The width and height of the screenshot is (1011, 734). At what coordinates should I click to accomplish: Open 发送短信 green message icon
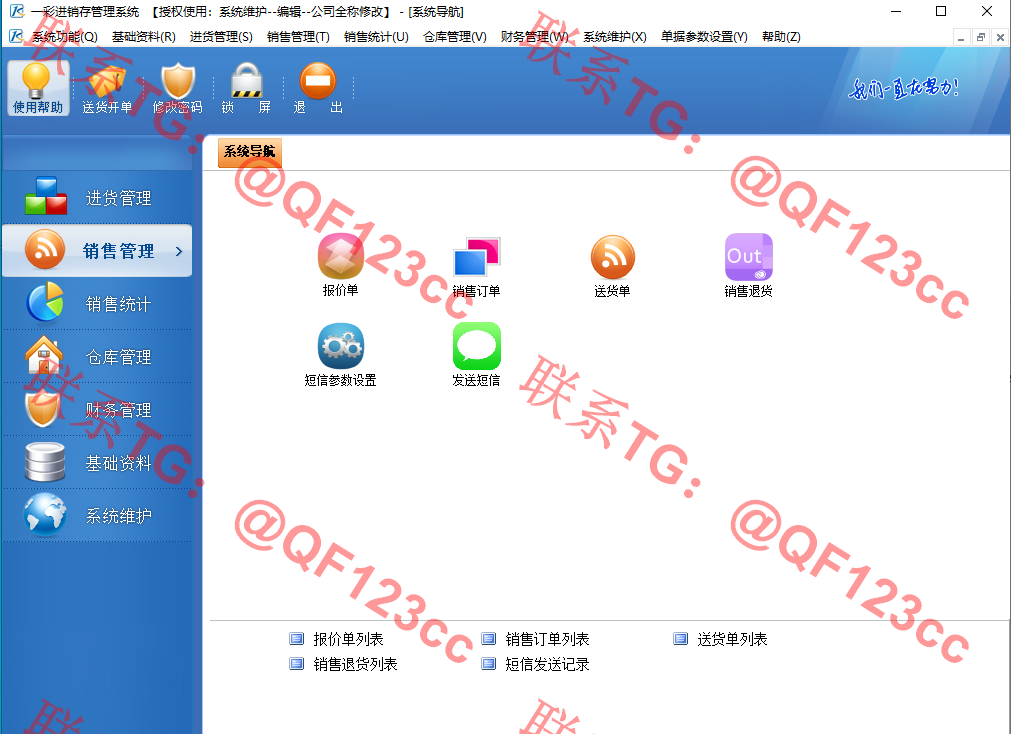[476, 346]
